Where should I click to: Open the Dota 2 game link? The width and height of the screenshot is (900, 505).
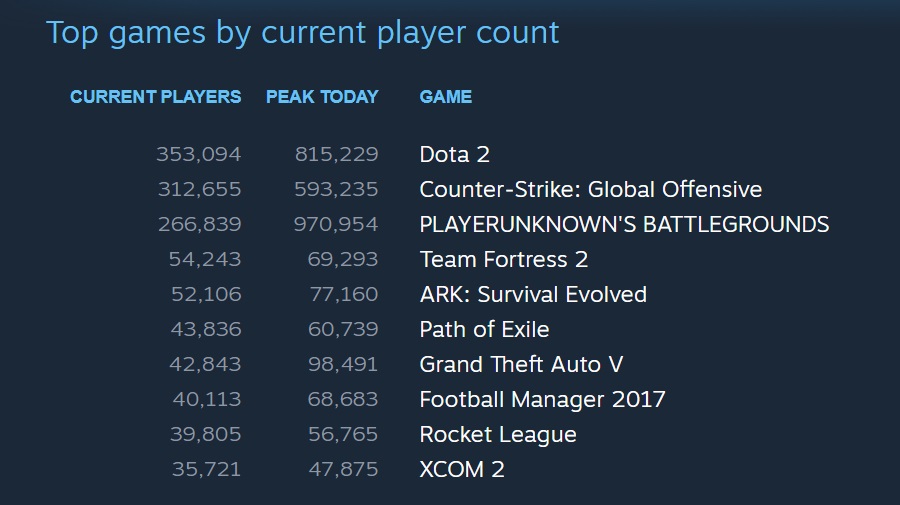[454, 154]
